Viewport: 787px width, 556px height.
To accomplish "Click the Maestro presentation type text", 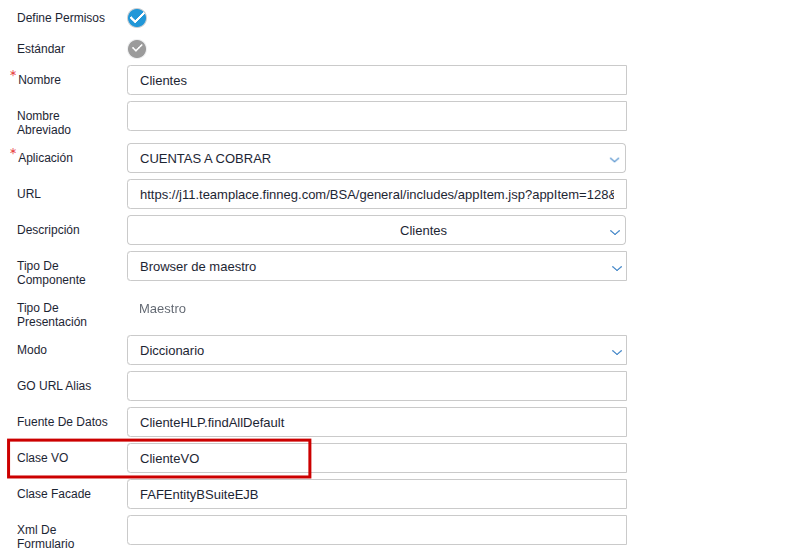I will (163, 309).
